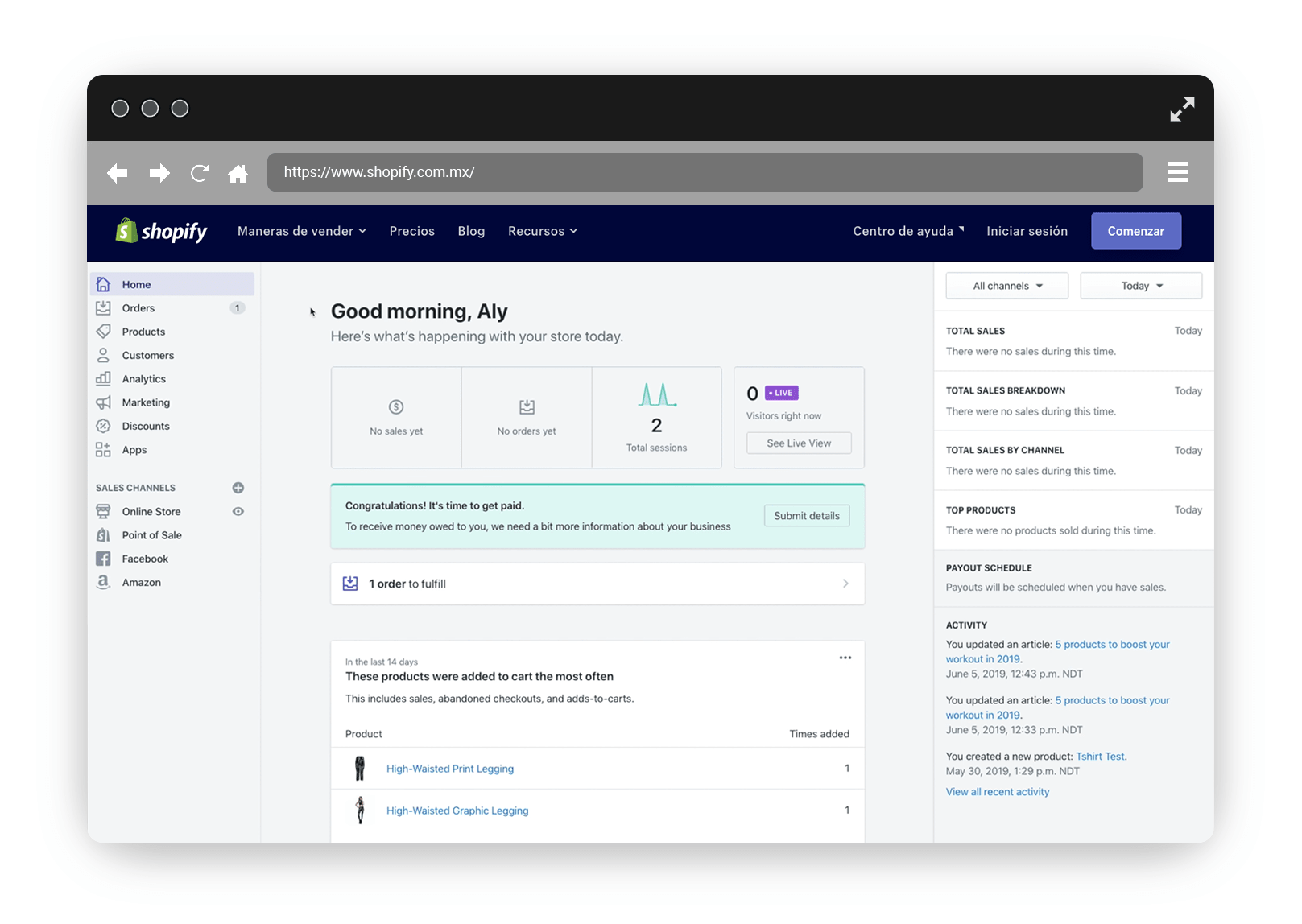Click the Customers person icon

click(x=103, y=355)
